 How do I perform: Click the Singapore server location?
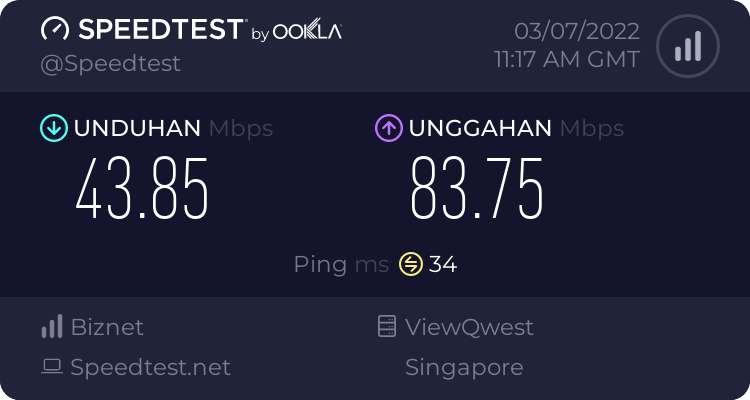pyautogui.click(x=464, y=367)
